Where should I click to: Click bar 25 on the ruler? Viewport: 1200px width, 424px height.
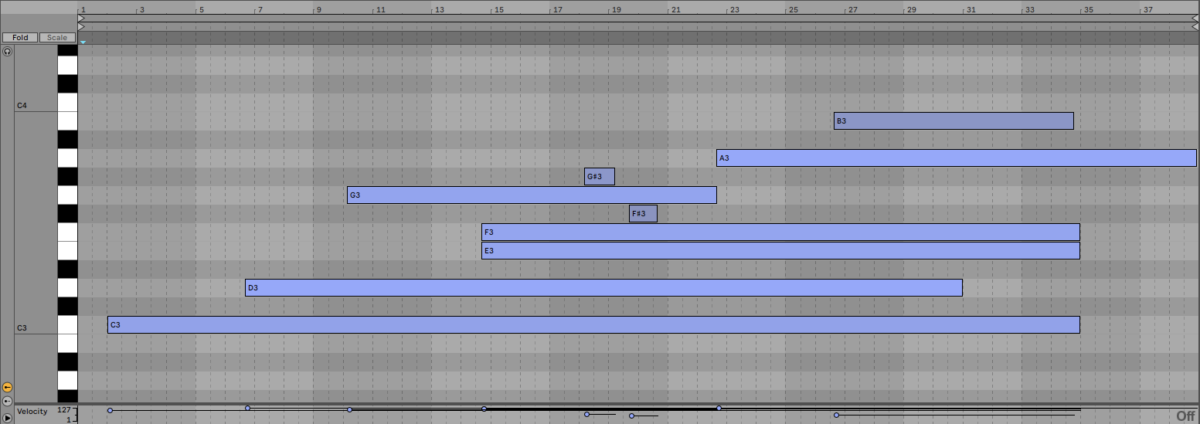coord(794,9)
